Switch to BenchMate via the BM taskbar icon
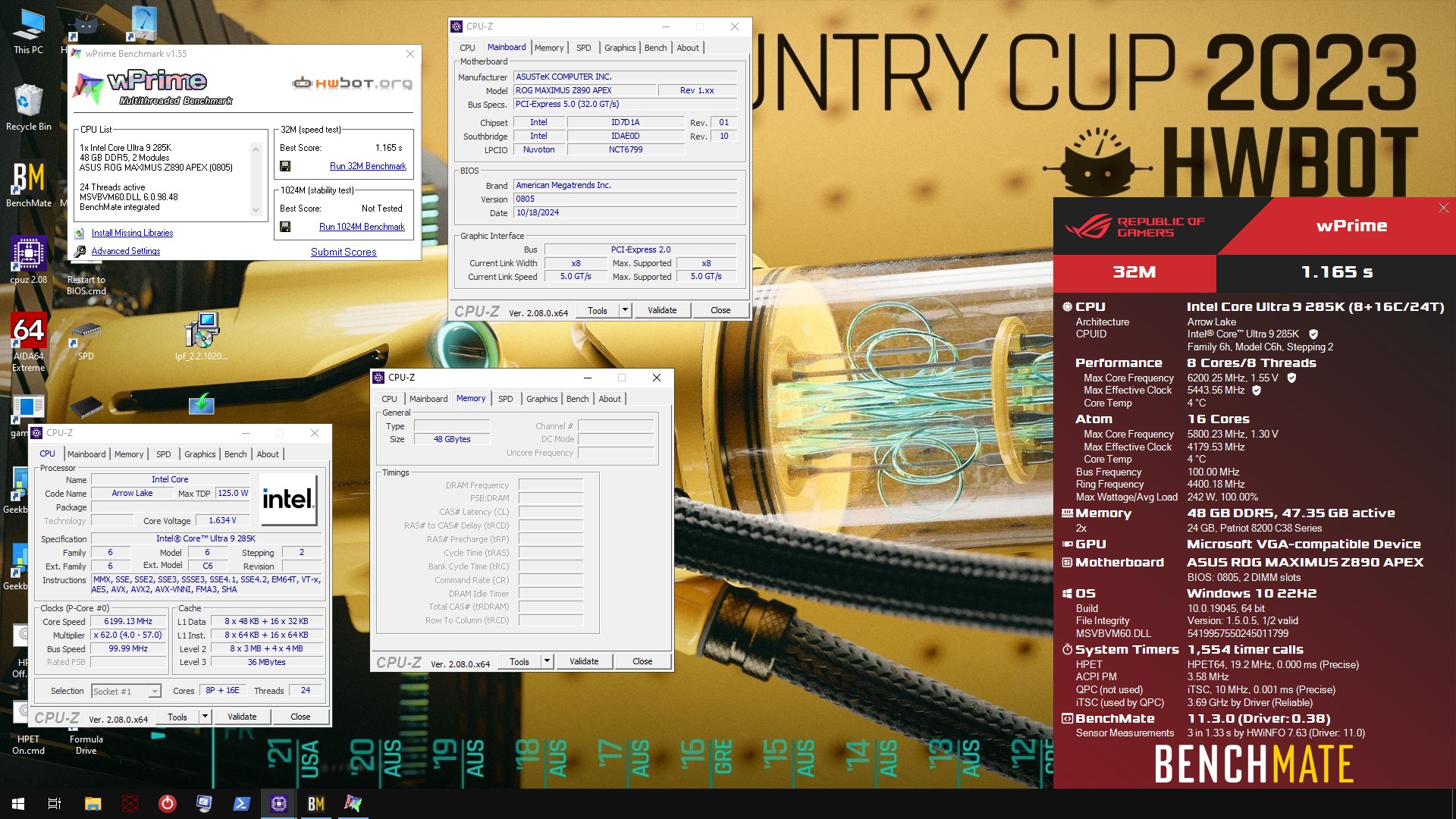 click(x=315, y=804)
